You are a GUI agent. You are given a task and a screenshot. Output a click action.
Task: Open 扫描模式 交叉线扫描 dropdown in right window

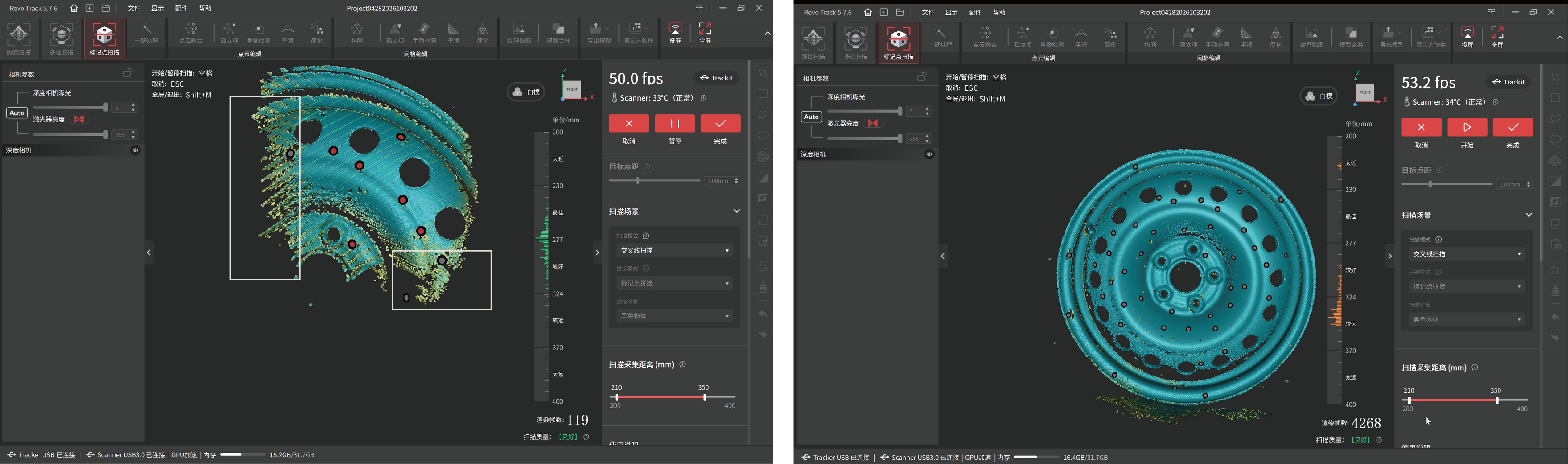pos(1467,254)
